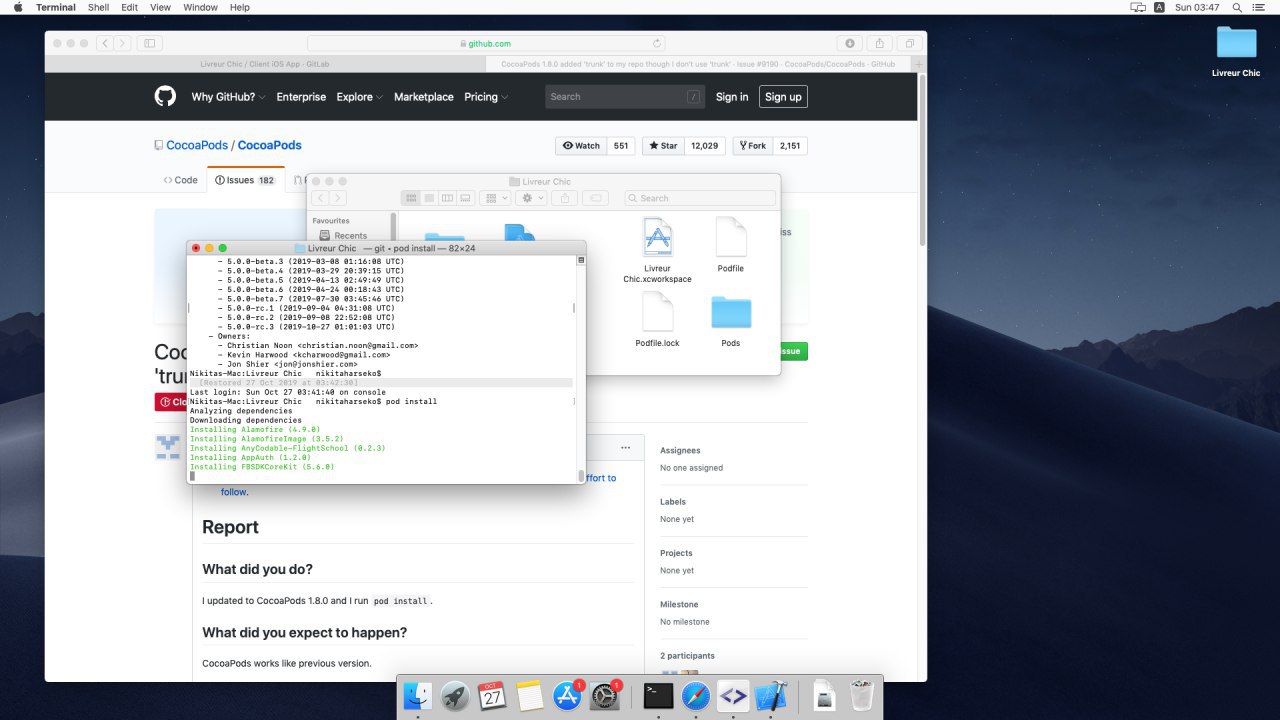Expand the Why GitHub? menu
1280x720 pixels.
(229, 97)
